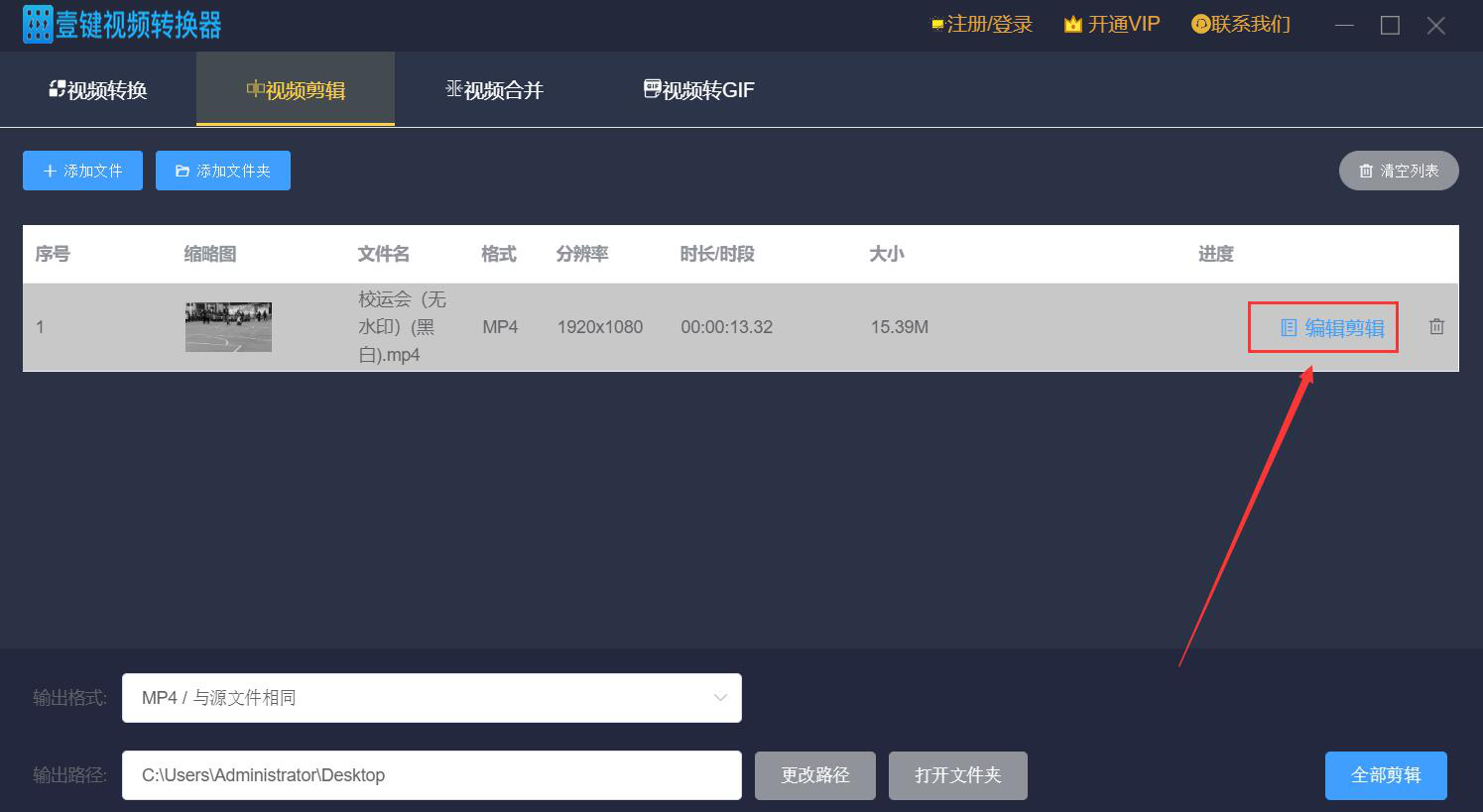
Task: Start clipping with 全部剪辑 button
Action: pyautogui.click(x=1385, y=775)
